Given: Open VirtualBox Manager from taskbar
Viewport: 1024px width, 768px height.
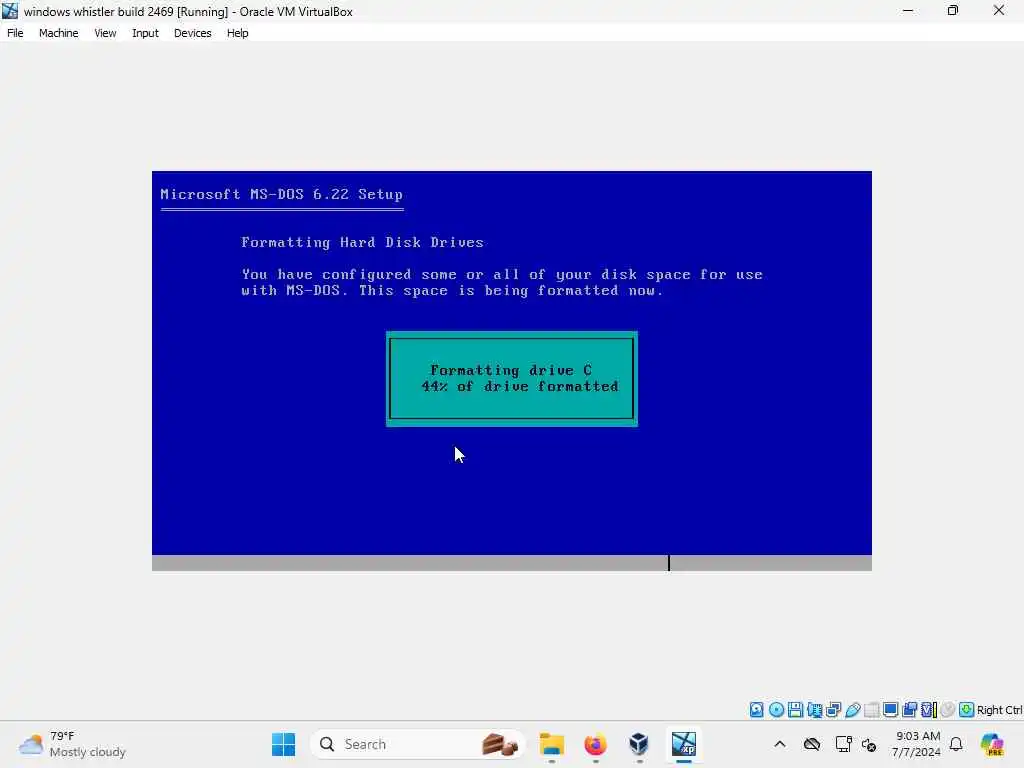Looking at the screenshot, I should tap(639, 744).
